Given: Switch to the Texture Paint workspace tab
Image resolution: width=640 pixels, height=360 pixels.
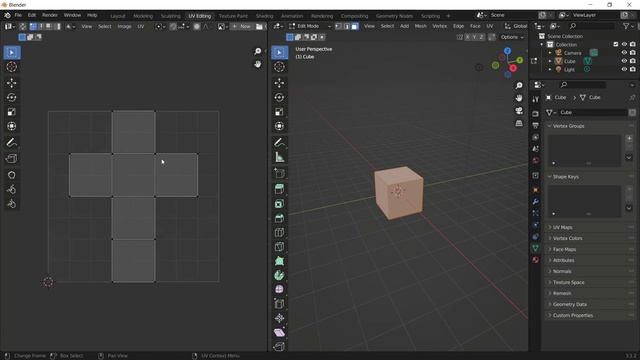Looking at the screenshot, I should click(x=233, y=16).
